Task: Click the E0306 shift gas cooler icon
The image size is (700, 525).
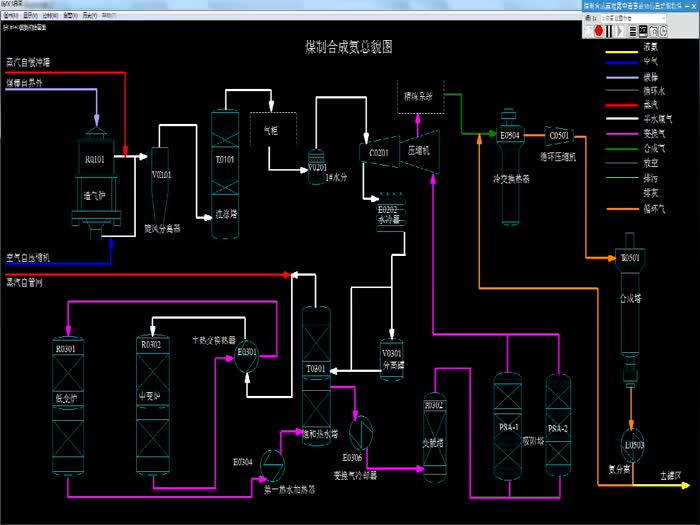Action: click(x=362, y=430)
